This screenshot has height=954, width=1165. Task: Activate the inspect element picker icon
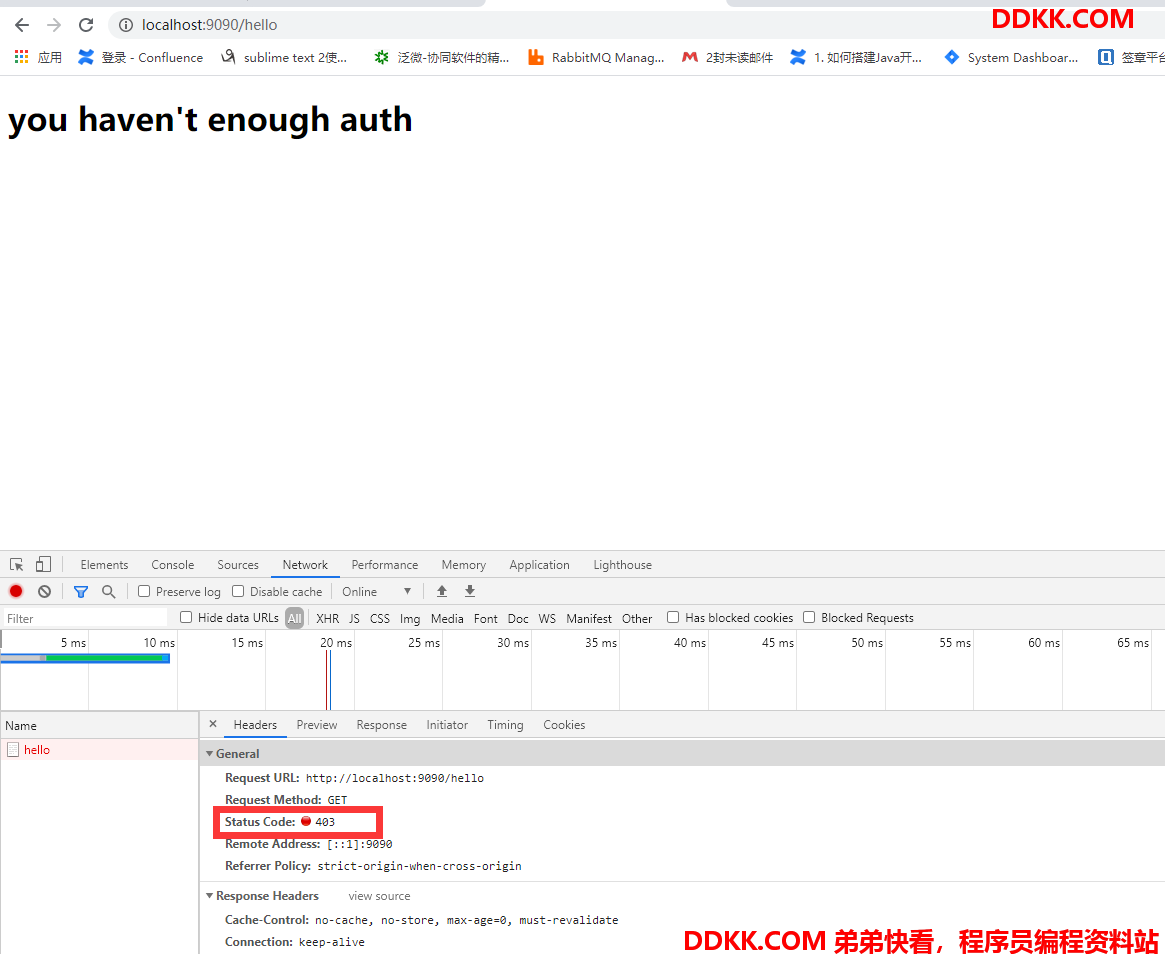(x=16, y=565)
